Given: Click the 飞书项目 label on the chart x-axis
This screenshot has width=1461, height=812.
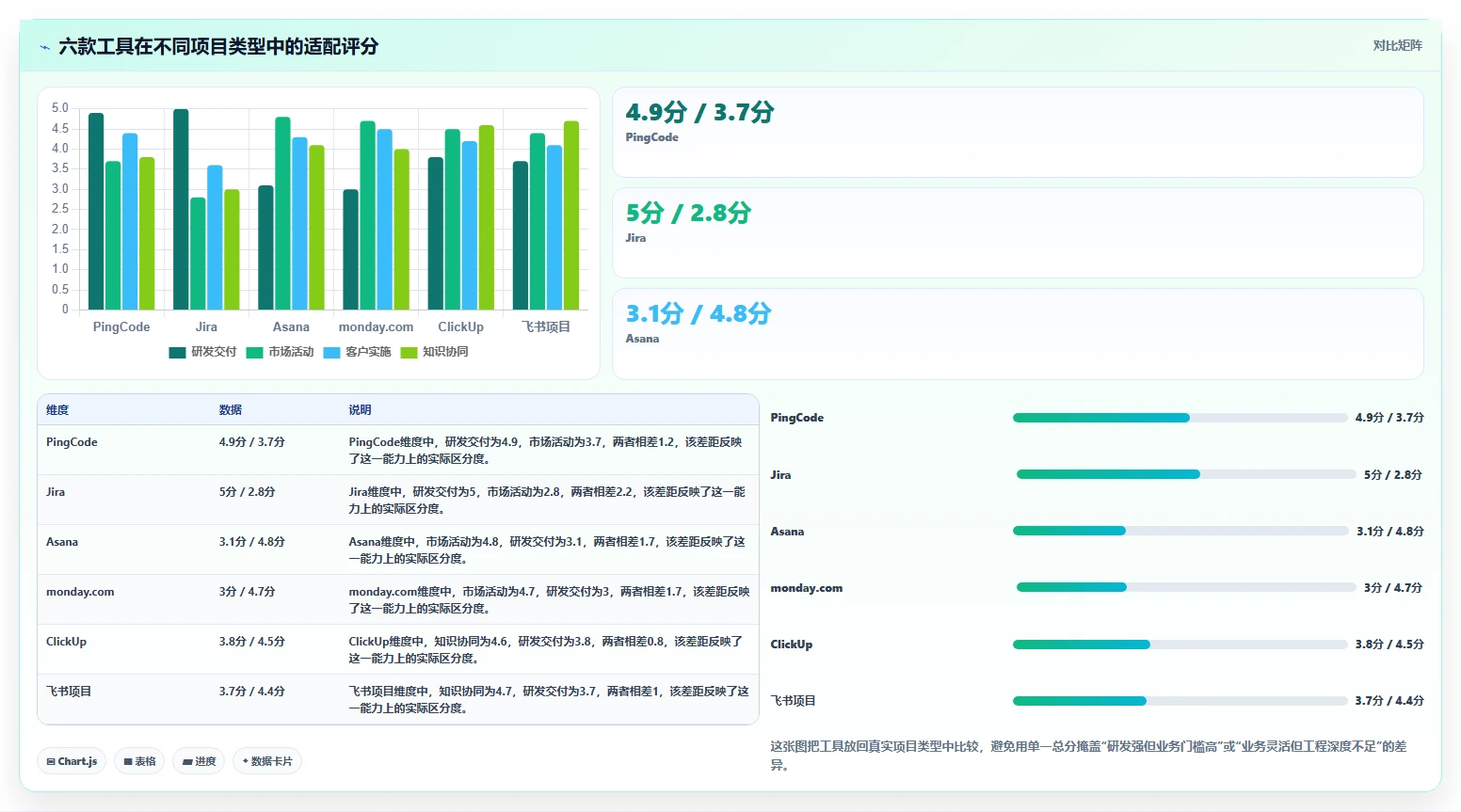Looking at the screenshot, I should pos(546,327).
